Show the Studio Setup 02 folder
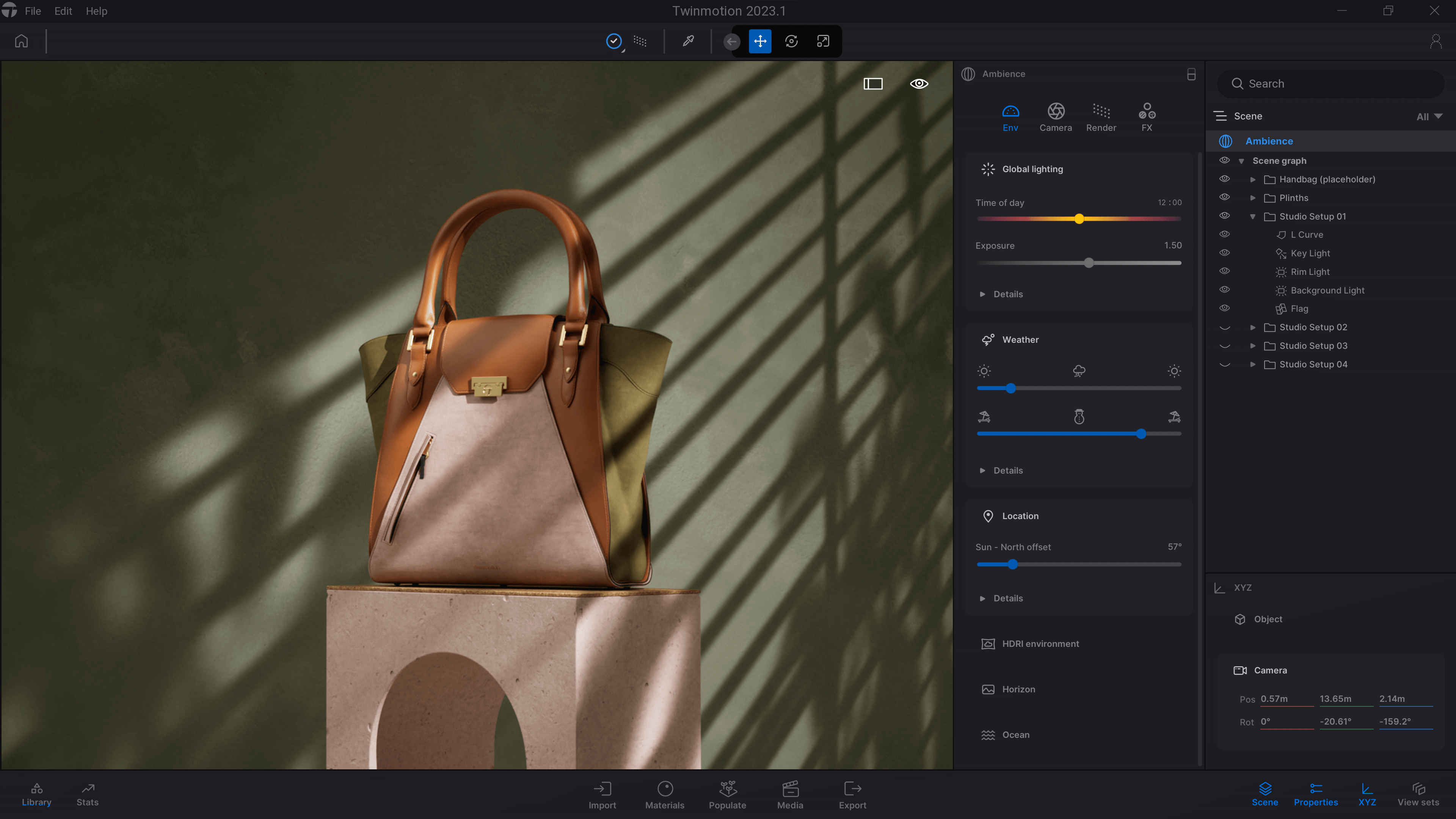Viewport: 1456px width, 819px height. [1224, 327]
